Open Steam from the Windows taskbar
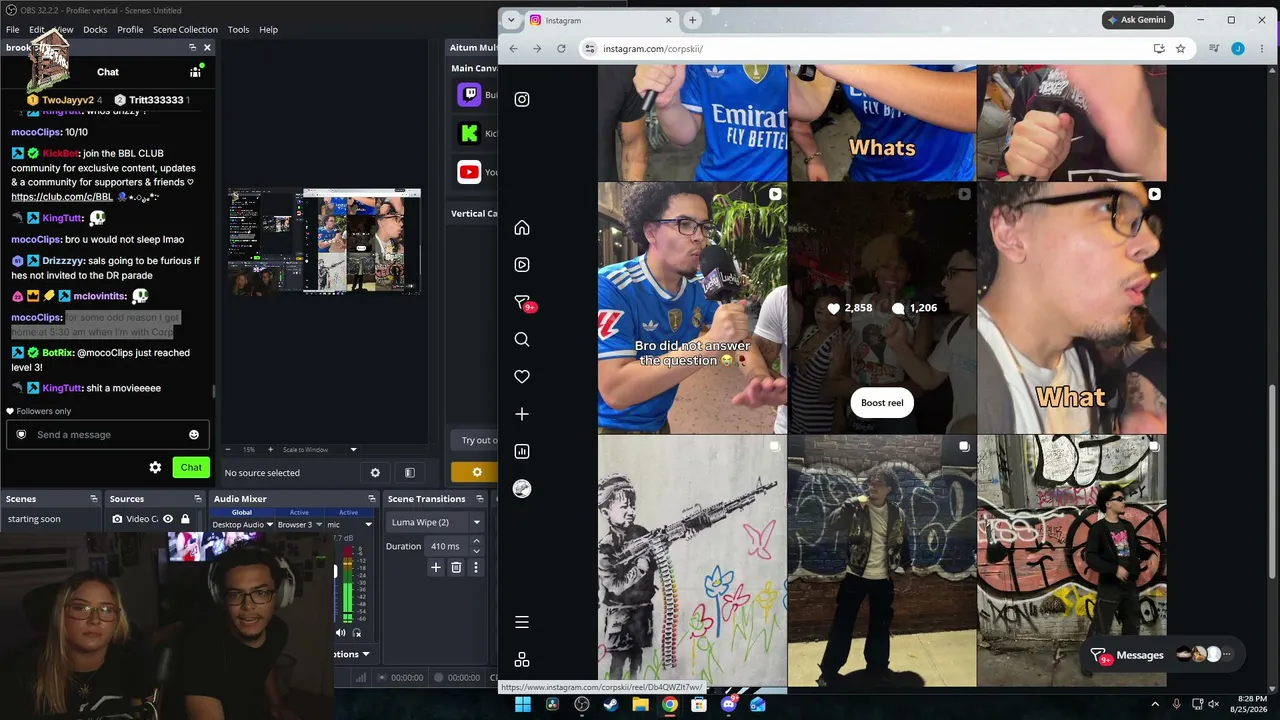 coord(611,704)
